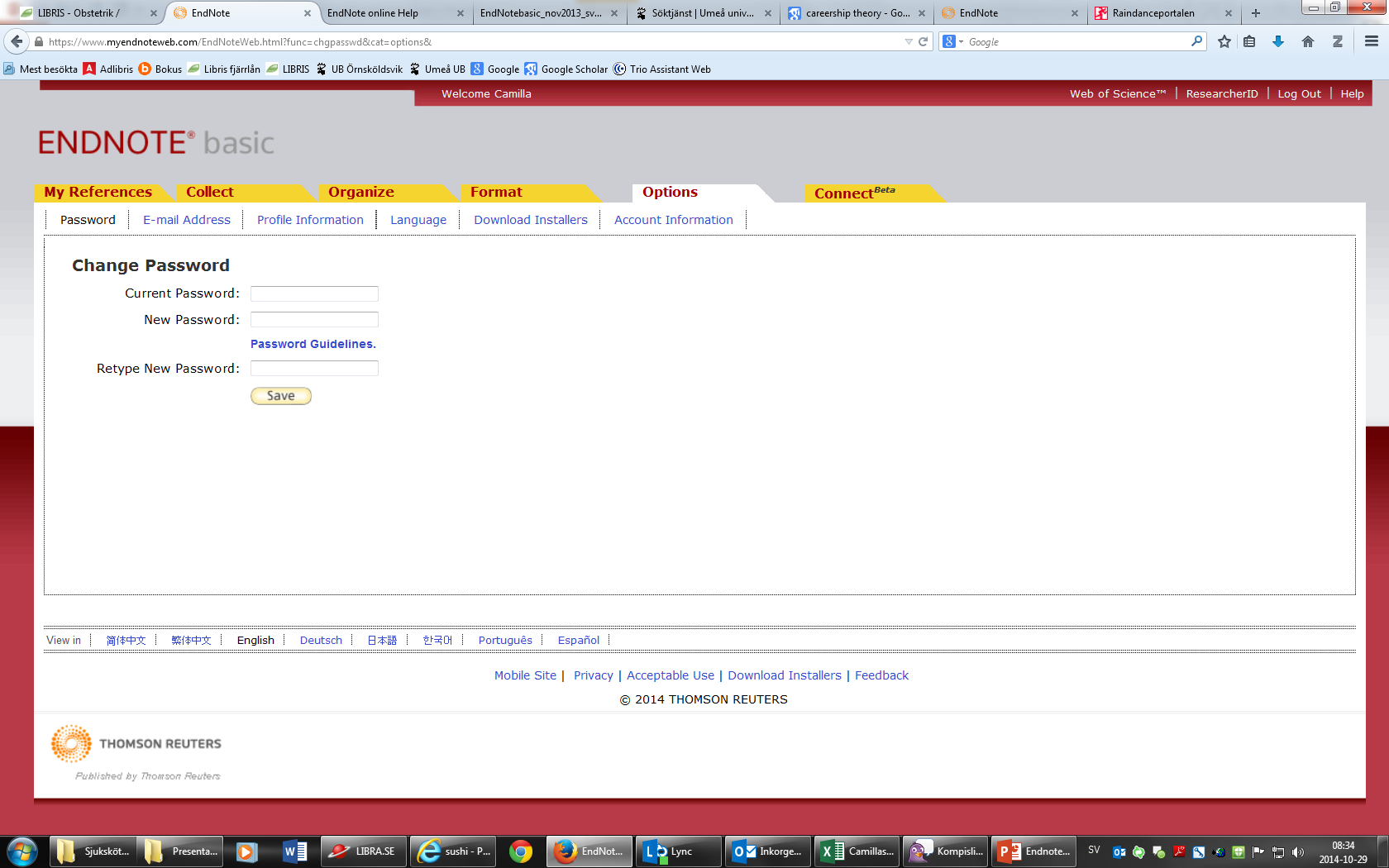Open the Windows Start button
Image resolution: width=1389 pixels, height=868 pixels.
click(x=22, y=851)
